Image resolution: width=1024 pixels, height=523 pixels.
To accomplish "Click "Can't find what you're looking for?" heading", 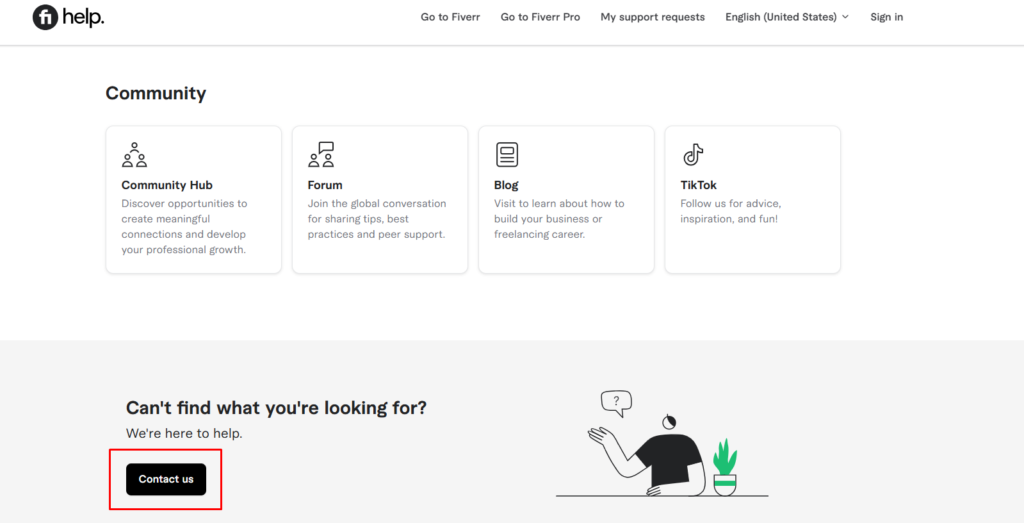I will 276,408.
